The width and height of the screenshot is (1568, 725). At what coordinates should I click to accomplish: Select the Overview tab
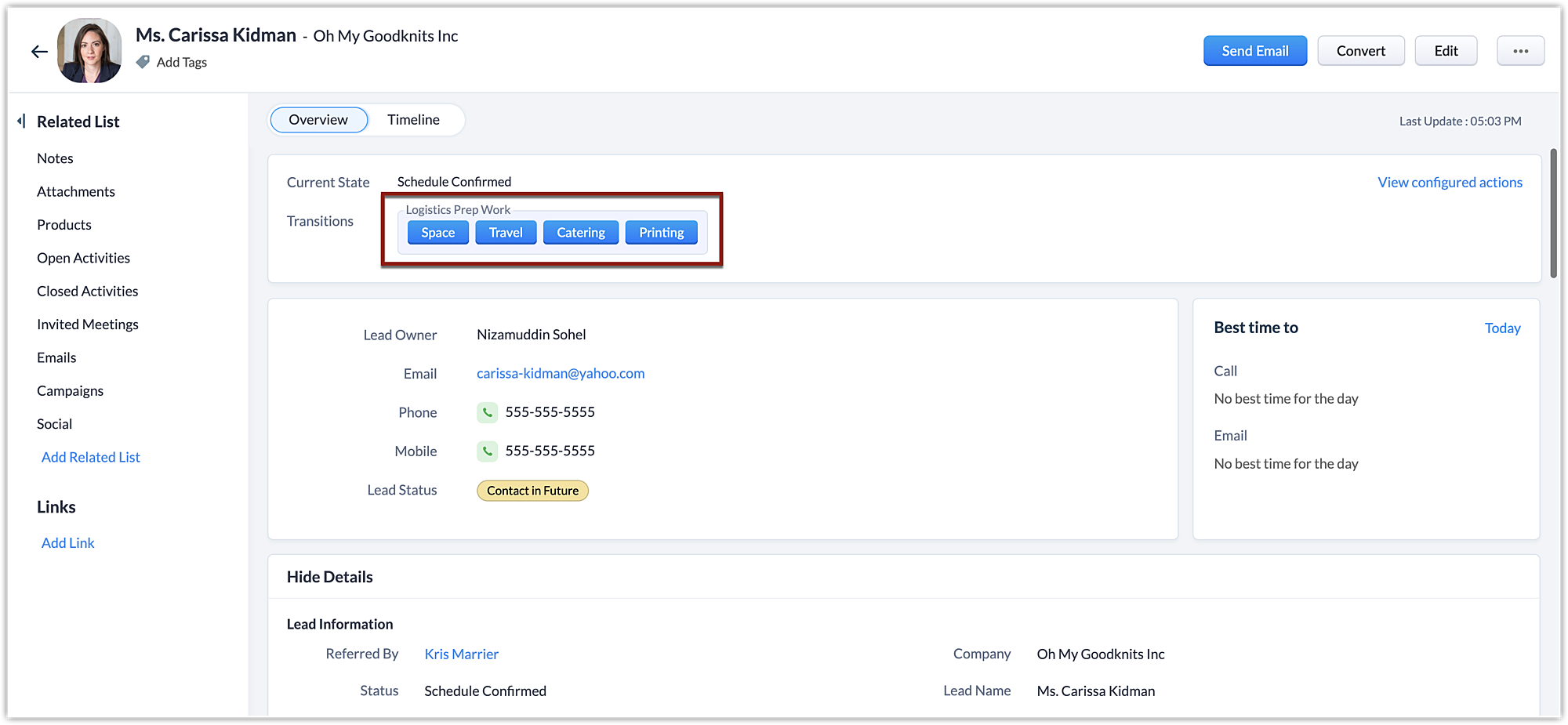coord(318,120)
